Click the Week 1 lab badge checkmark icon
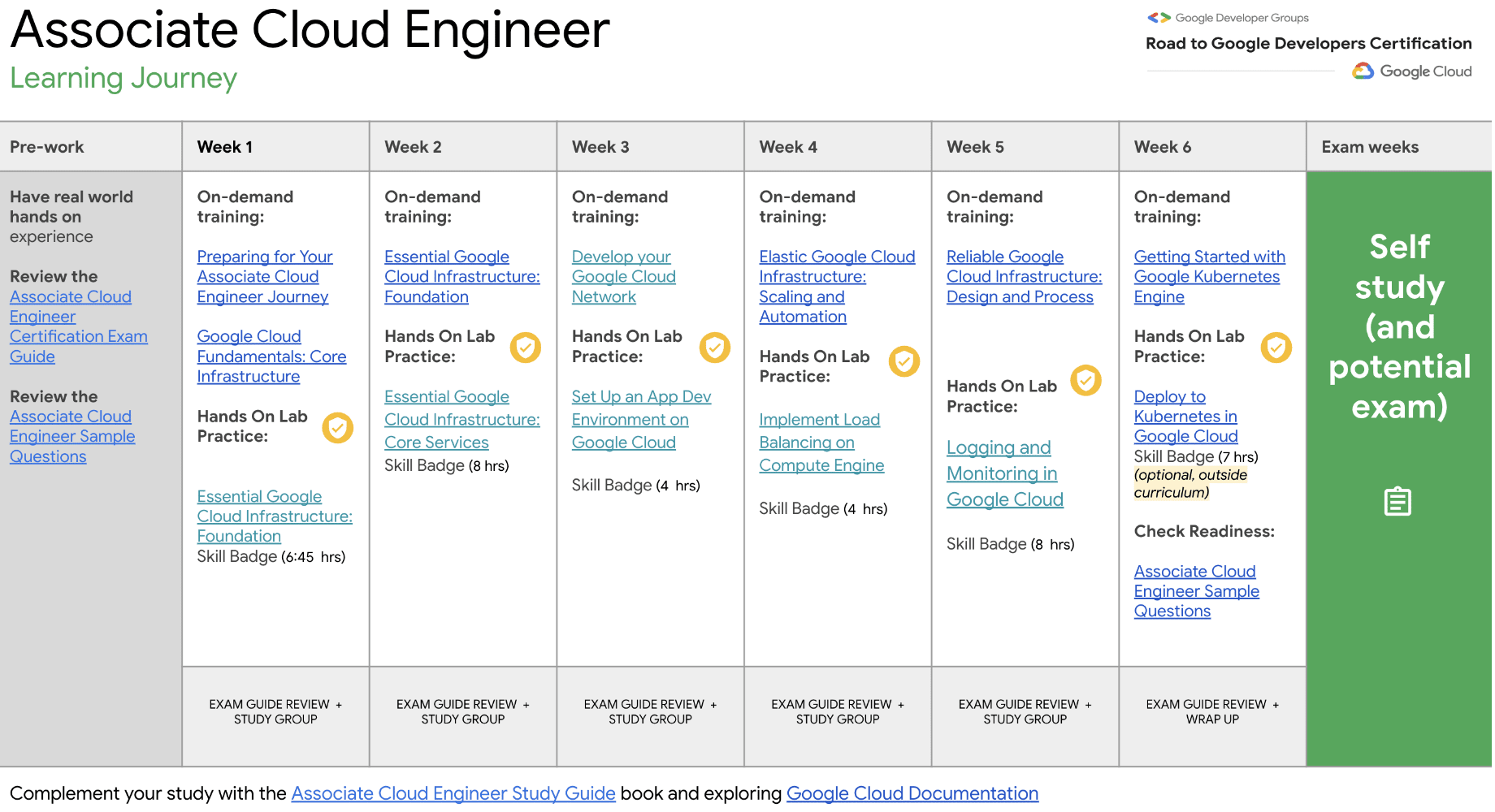The height and width of the screenshot is (812, 1495). pos(337,428)
